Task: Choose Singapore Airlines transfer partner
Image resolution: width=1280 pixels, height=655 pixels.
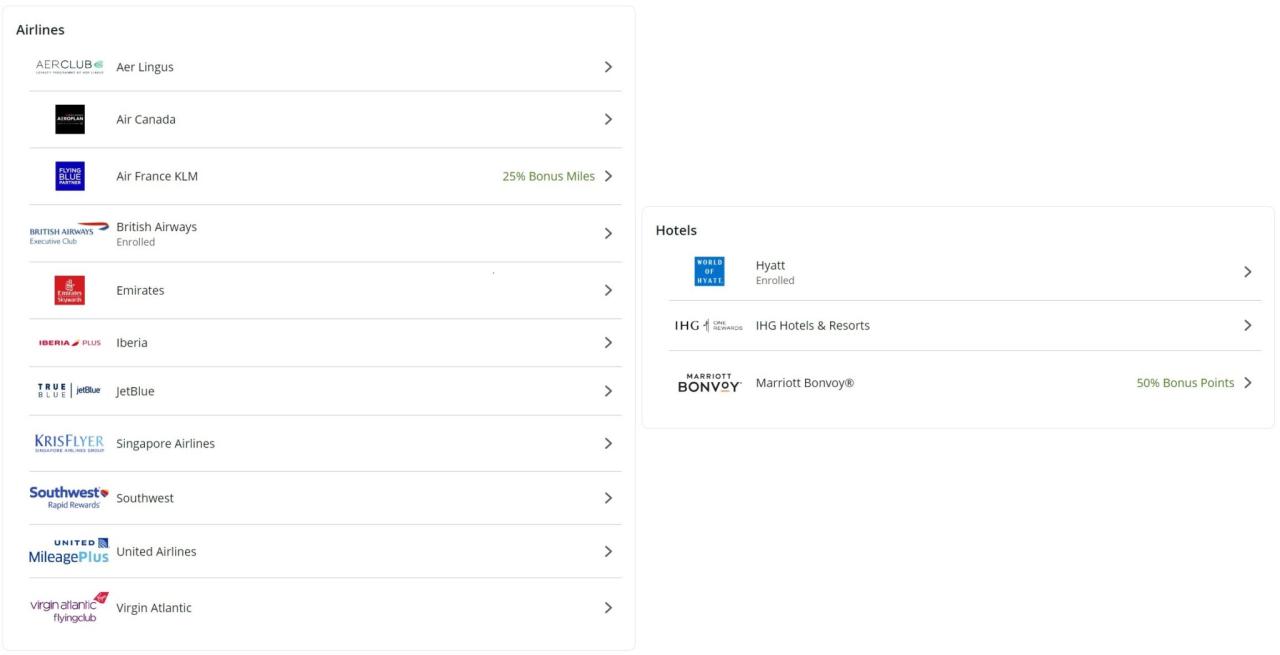Action: [x=165, y=443]
